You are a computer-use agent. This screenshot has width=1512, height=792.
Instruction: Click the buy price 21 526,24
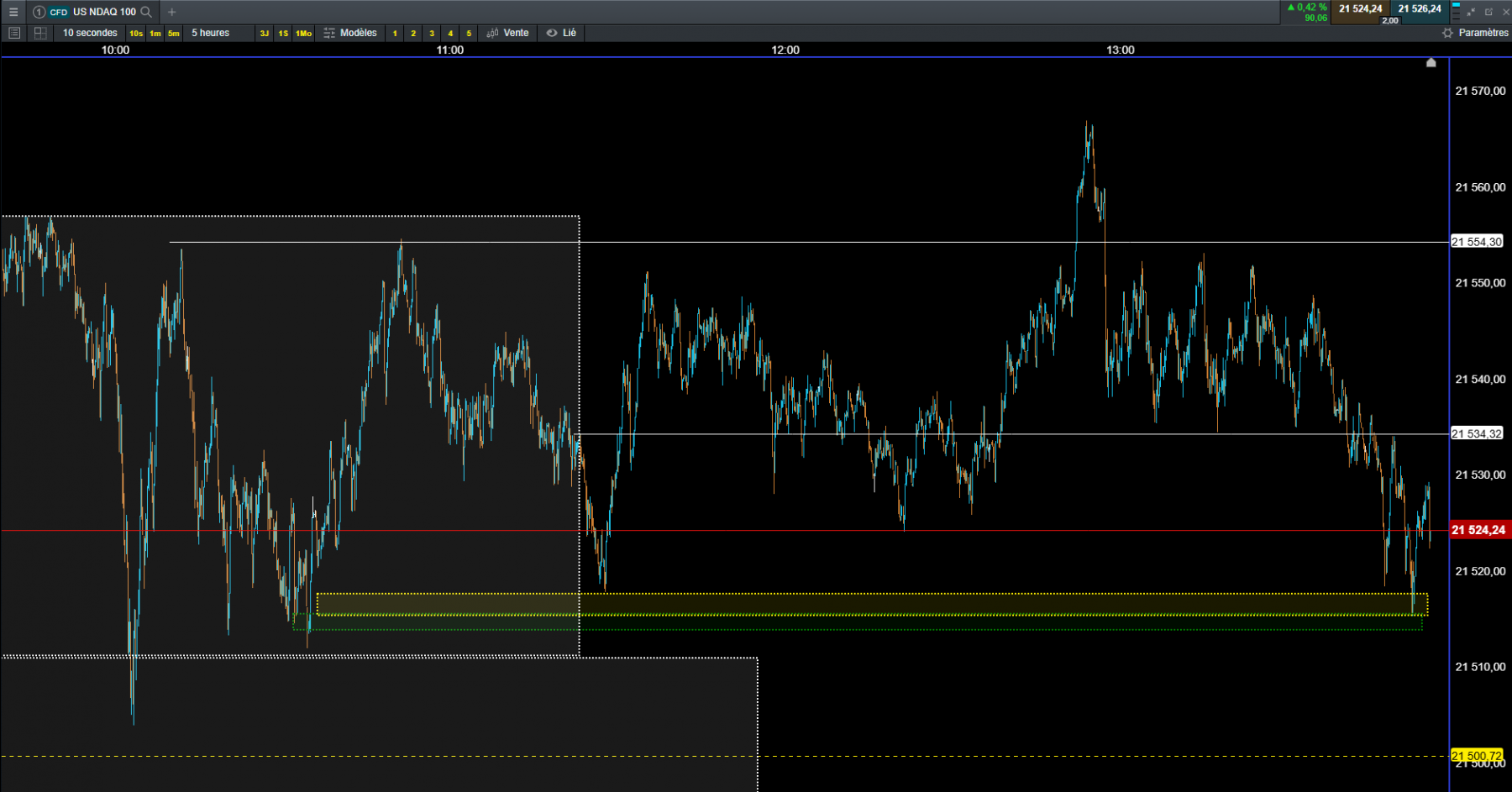[1420, 9]
